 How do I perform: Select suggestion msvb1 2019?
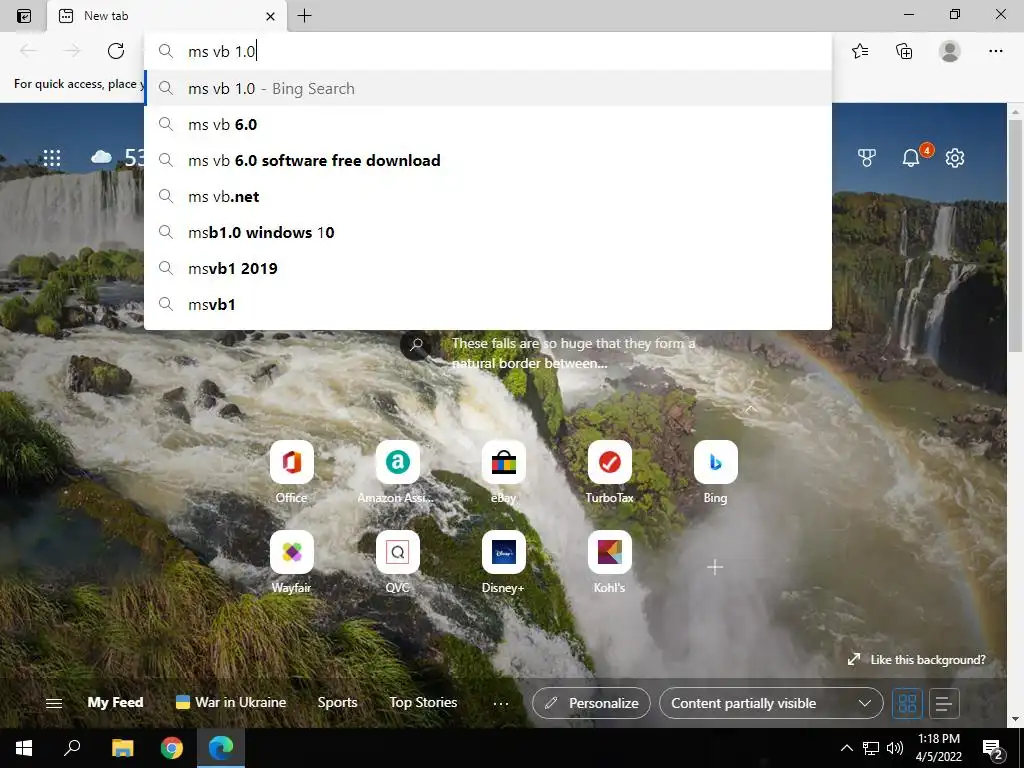488,268
